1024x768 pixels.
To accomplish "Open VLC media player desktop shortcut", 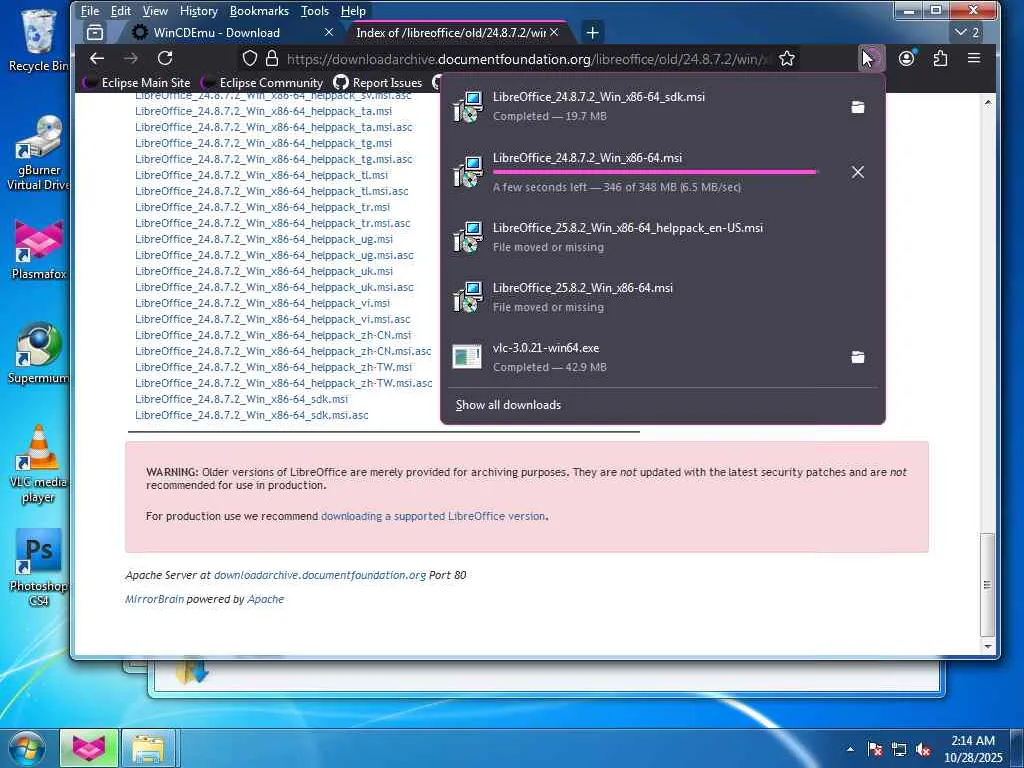I will tap(38, 464).
